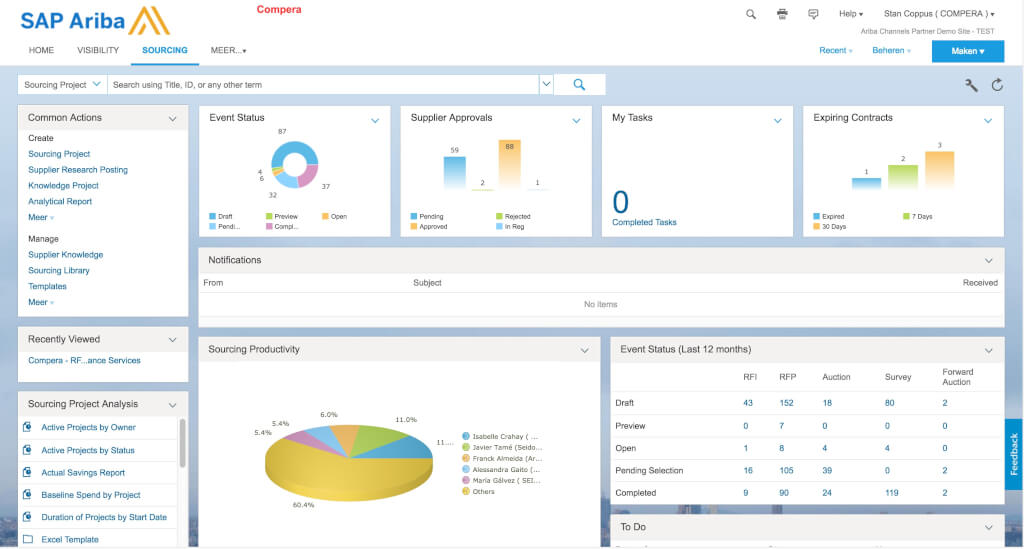Click the Sourcing Project Analysis scrollbar
Screen dimensions: 1024x549
[x=182, y=443]
